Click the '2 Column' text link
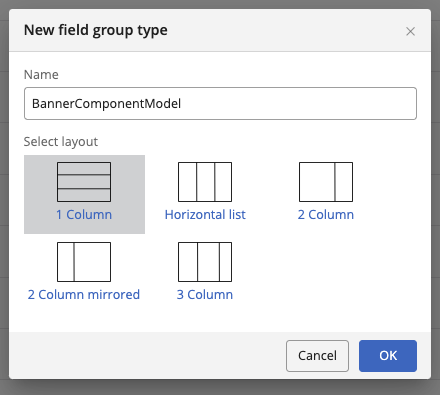This screenshot has height=395, width=440. 326,215
